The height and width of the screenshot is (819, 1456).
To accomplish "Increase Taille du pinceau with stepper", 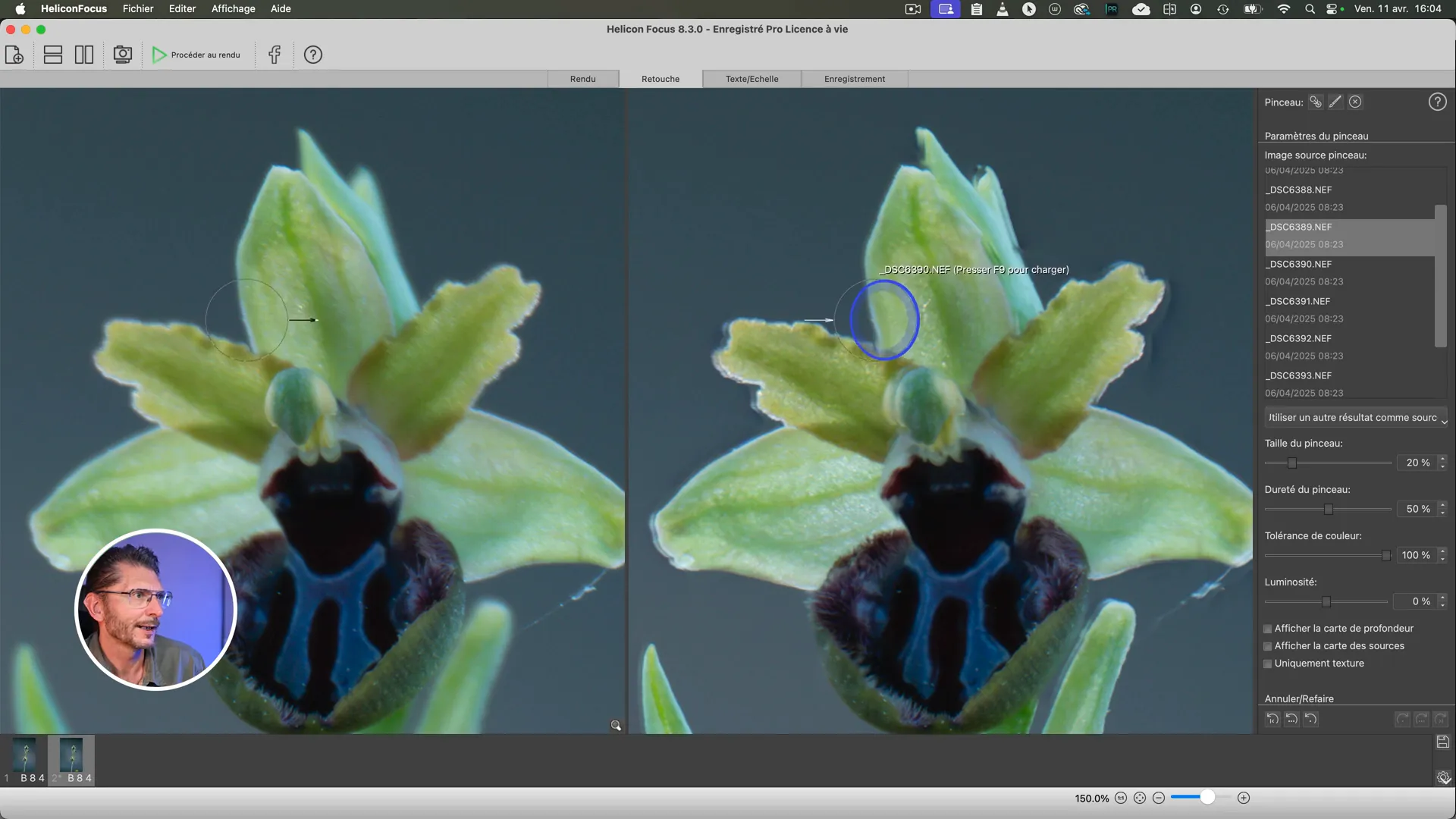I will pos(1442,459).
